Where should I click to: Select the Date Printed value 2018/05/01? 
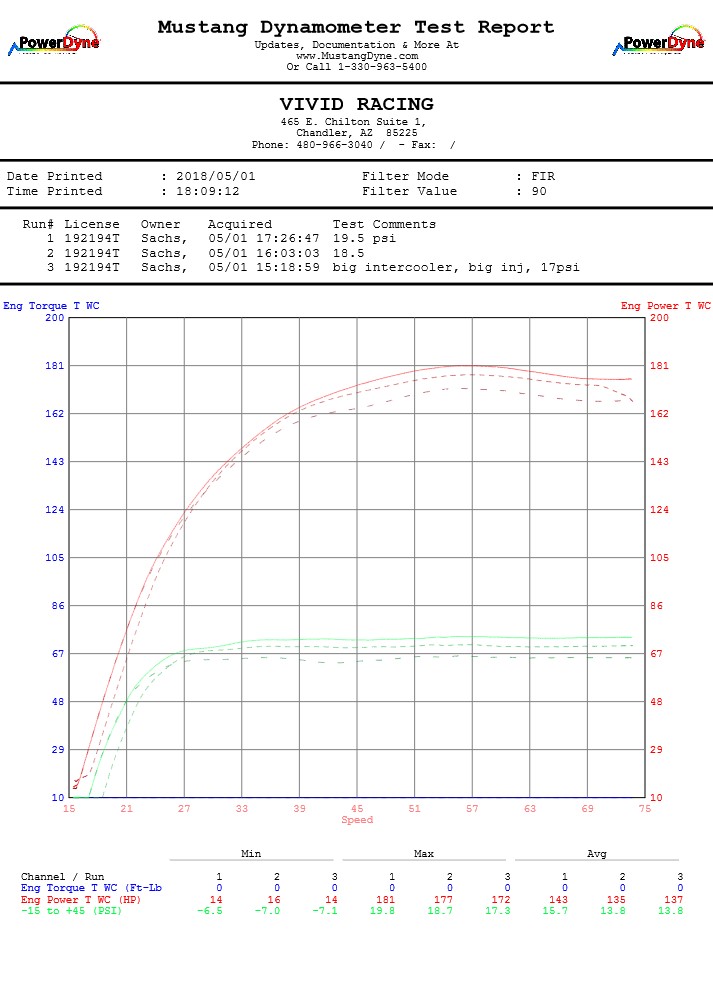tap(216, 176)
